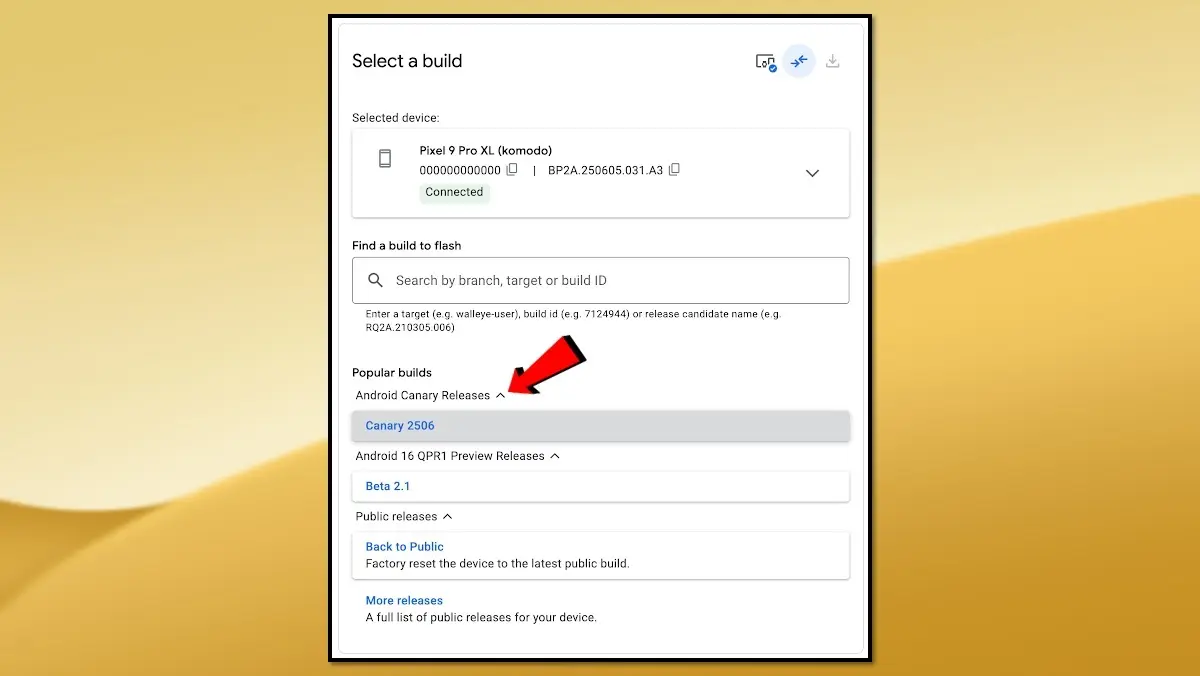Open More releases for full list

coord(404,600)
